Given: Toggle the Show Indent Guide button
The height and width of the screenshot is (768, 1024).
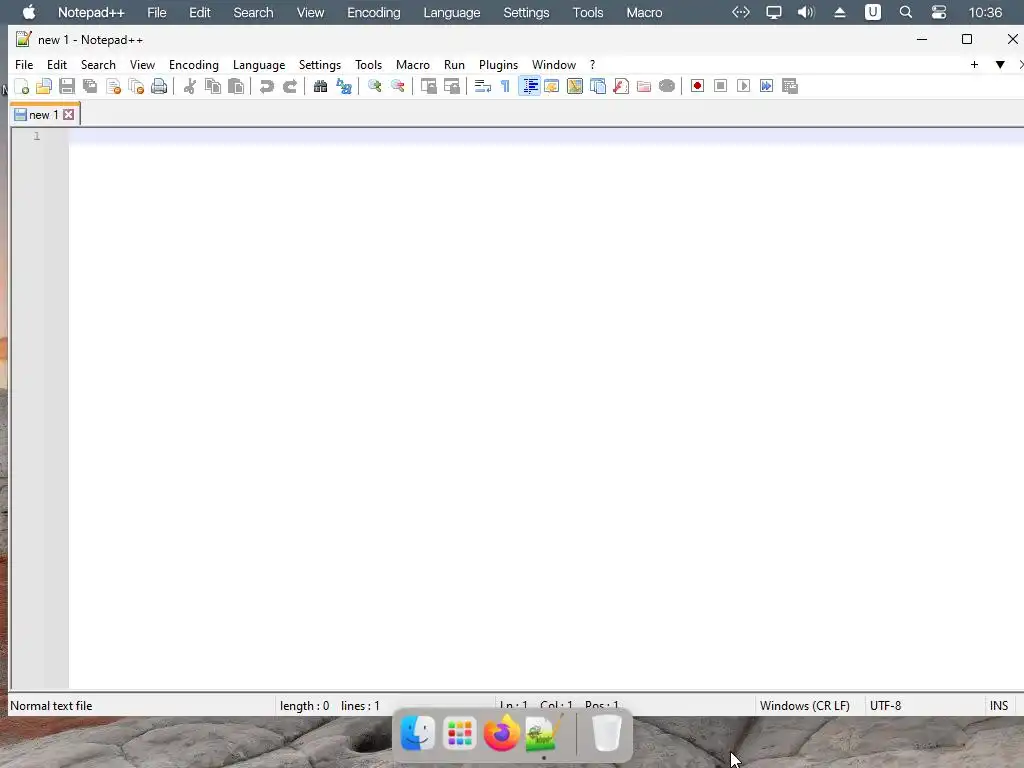Looking at the screenshot, I should point(529,86).
